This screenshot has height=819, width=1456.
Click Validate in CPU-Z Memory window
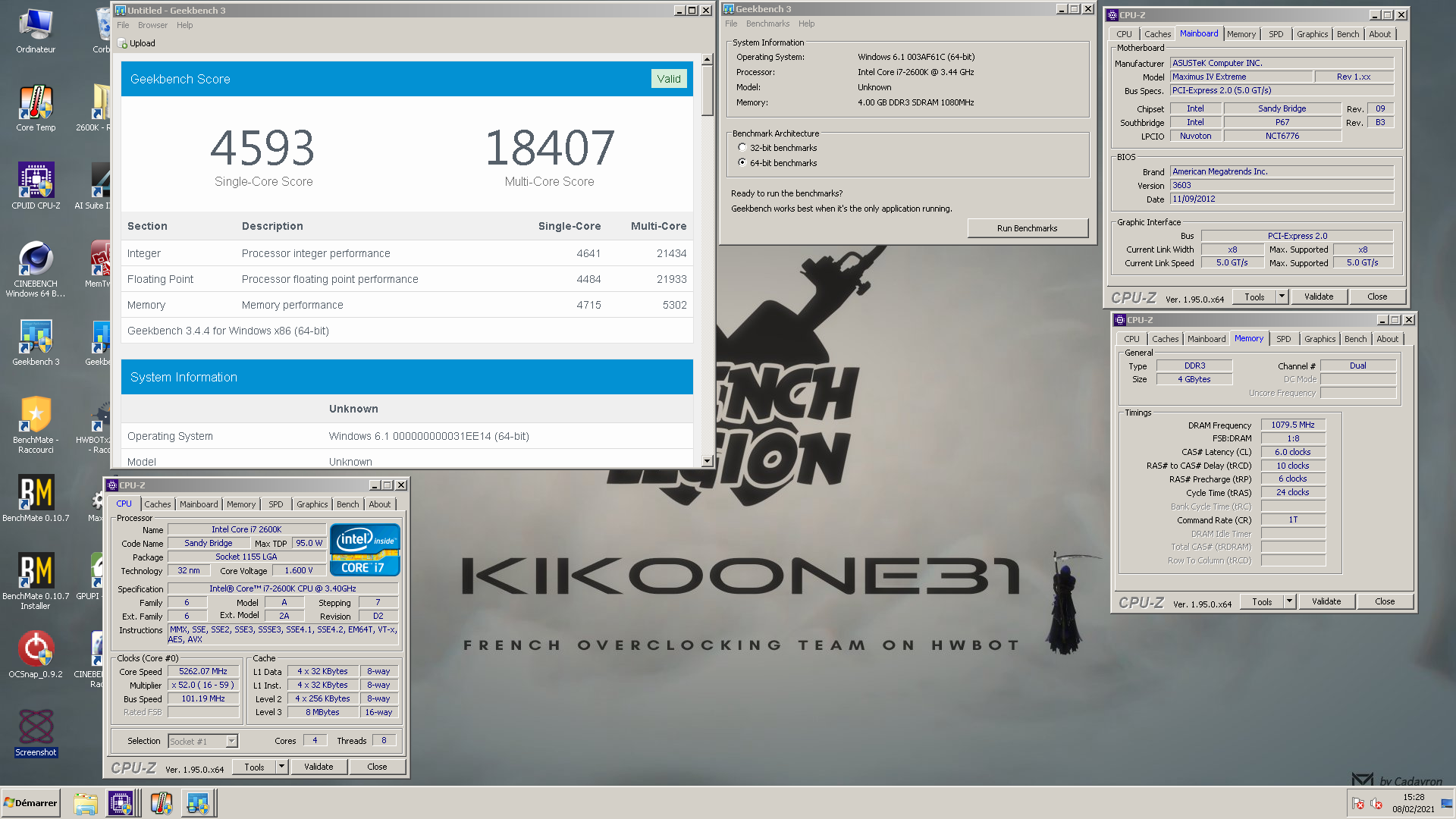[x=1326, y=601]
